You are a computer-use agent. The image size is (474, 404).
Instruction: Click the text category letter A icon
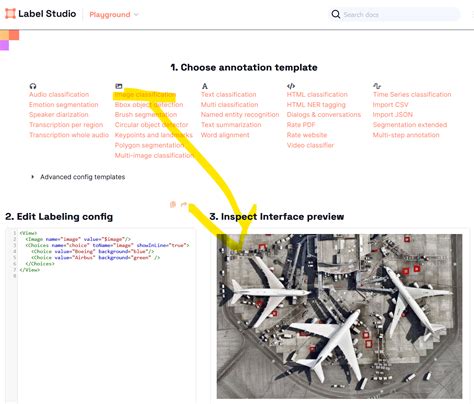pos(205,86)
